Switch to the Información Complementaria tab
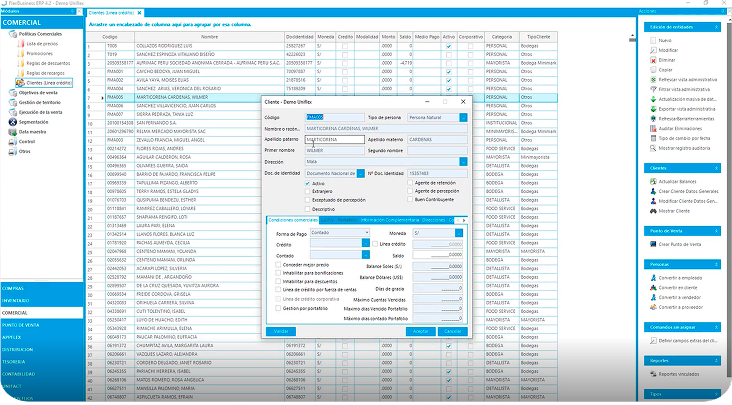 coord(388,218)
